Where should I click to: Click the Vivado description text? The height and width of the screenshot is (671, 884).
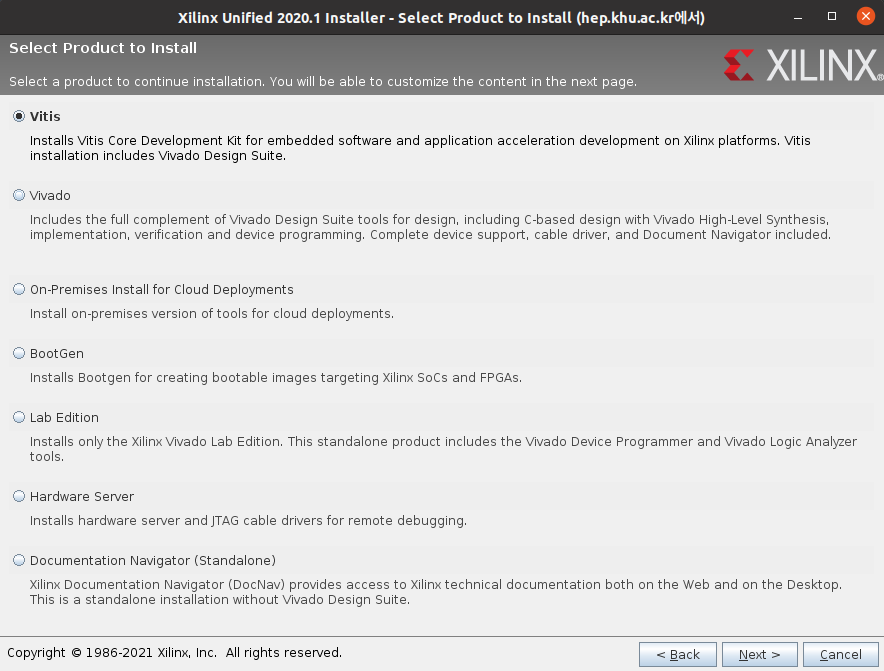[430, 227]
